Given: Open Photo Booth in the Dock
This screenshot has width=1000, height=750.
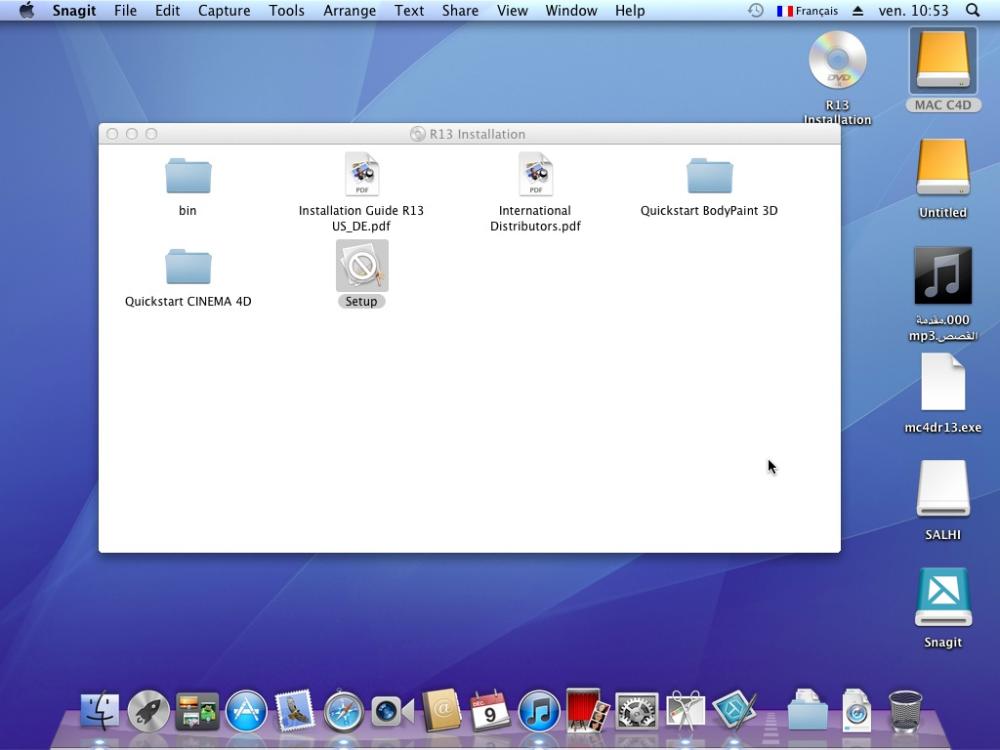Looking at the screenshot, I should 587,709.
